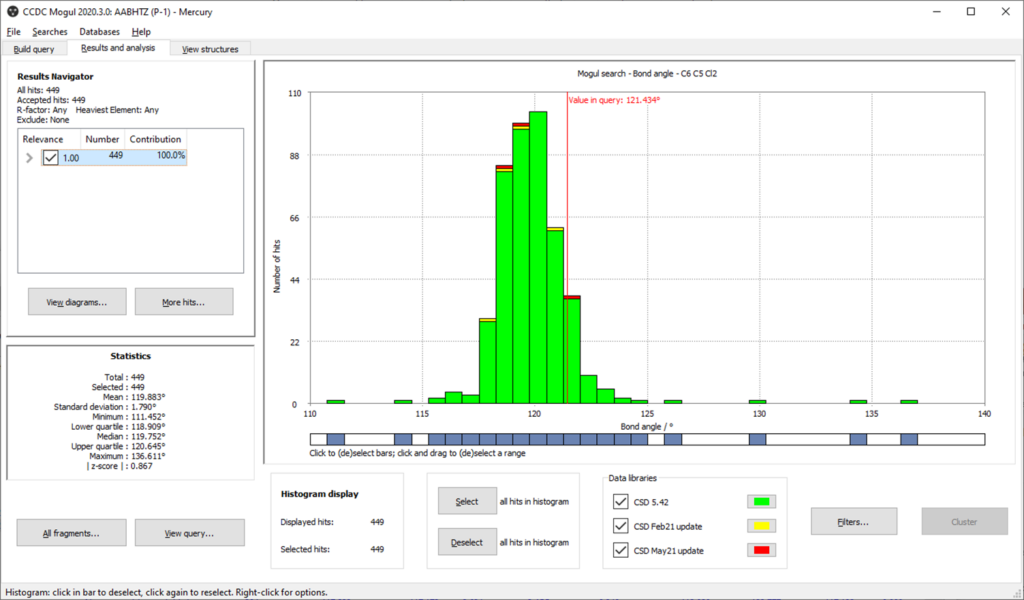Uncheck the relevance 1.00 row checkbox
1024x600 pixels.
pos(50,157)
